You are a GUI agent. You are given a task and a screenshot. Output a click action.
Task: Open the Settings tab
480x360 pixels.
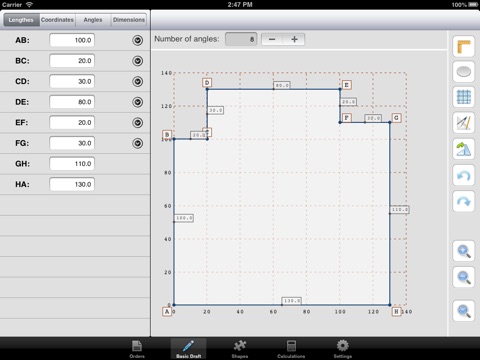tap(343, 349)
